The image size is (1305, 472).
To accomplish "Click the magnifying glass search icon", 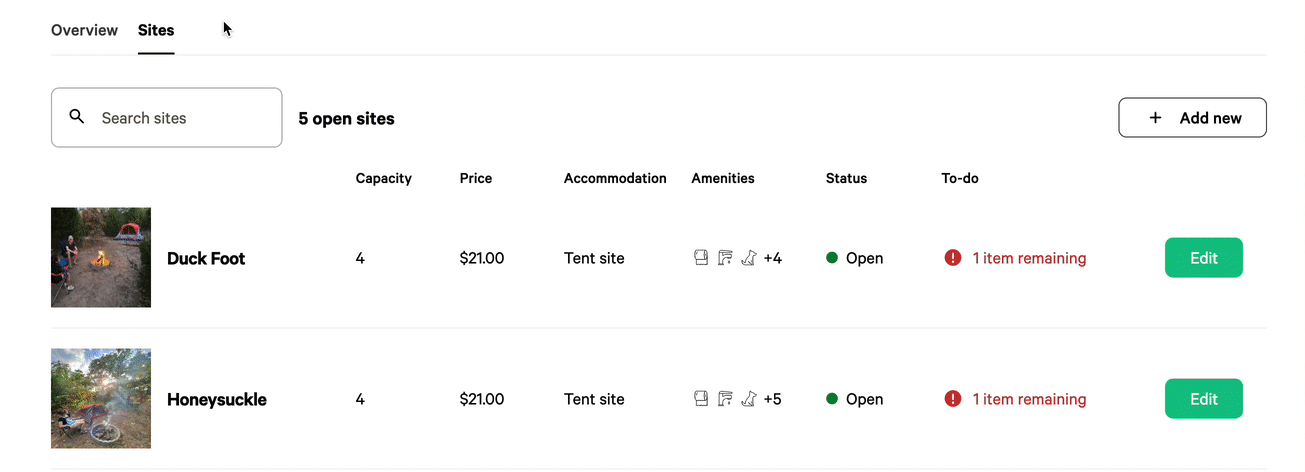I will coord(77,117).
